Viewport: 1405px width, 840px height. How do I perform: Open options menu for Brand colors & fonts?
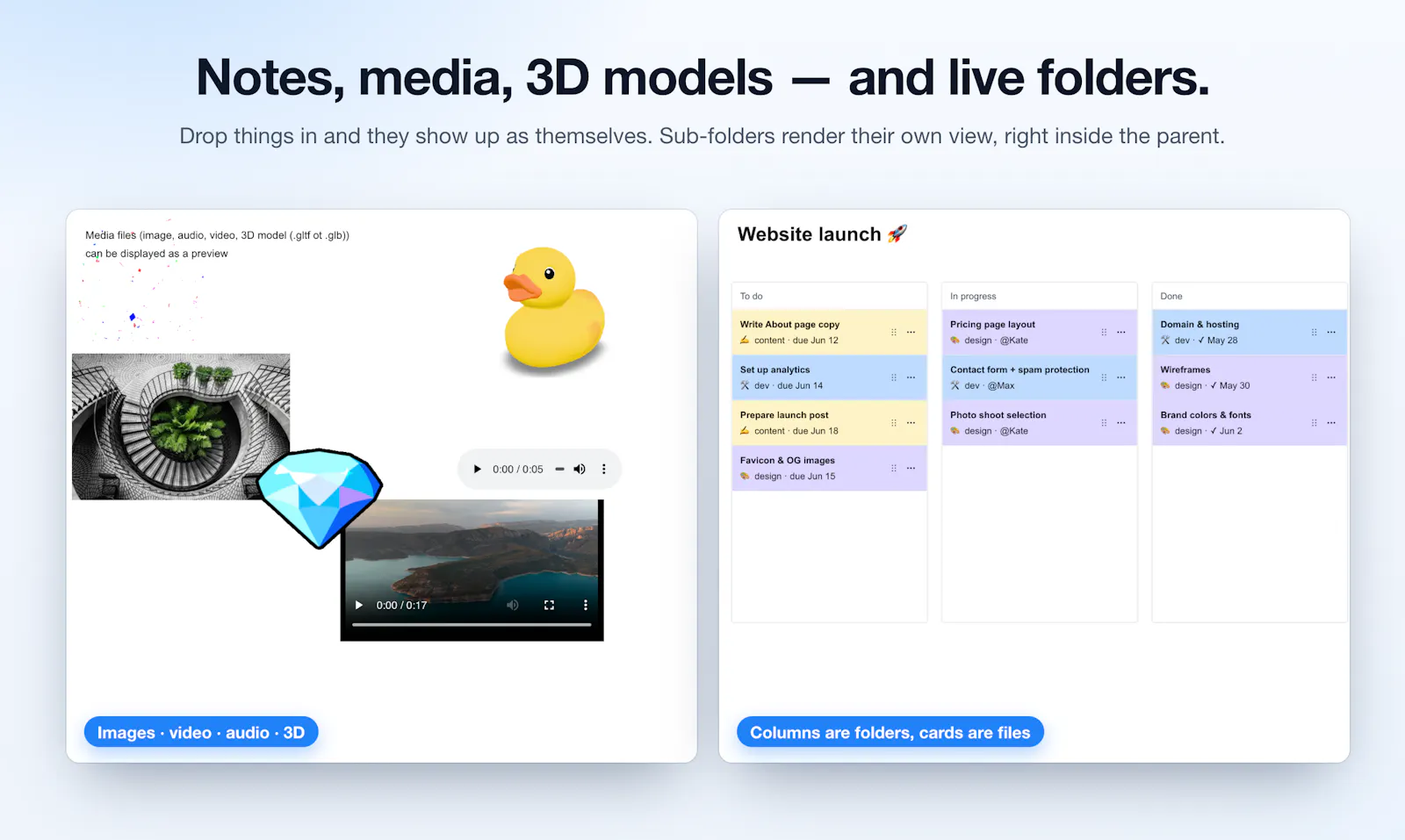1331,423
